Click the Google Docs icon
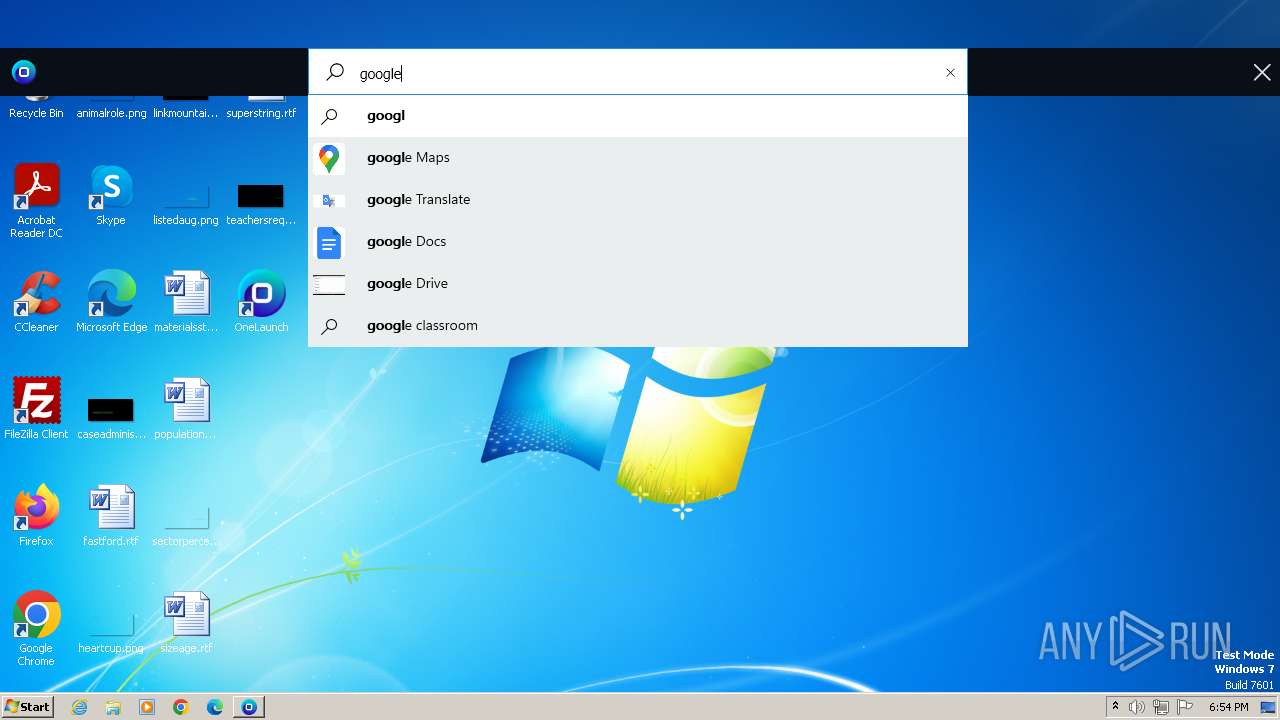Screen dimensions: 1280x720 [329, 242]
